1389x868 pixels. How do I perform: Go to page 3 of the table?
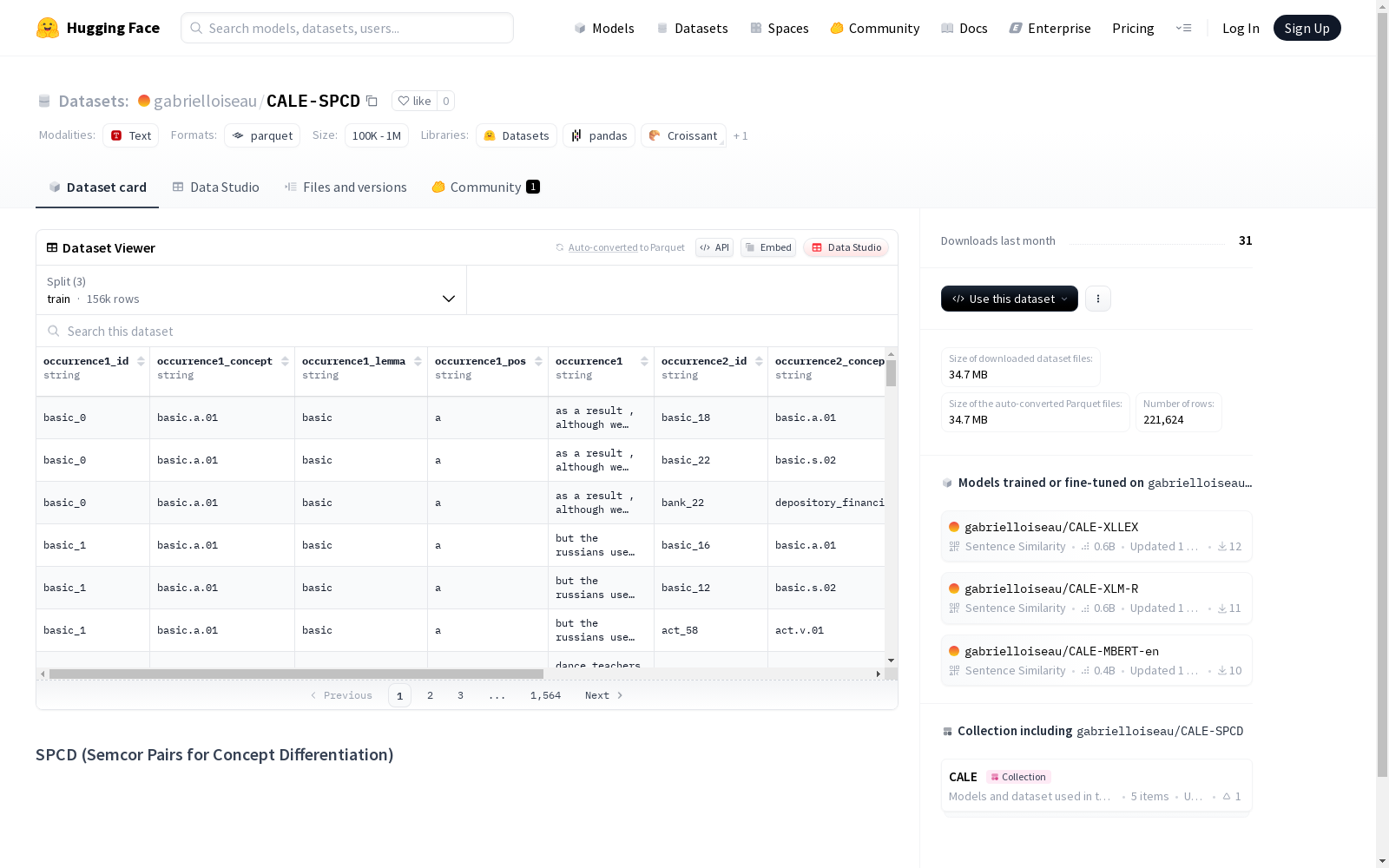tap(460, 695)
